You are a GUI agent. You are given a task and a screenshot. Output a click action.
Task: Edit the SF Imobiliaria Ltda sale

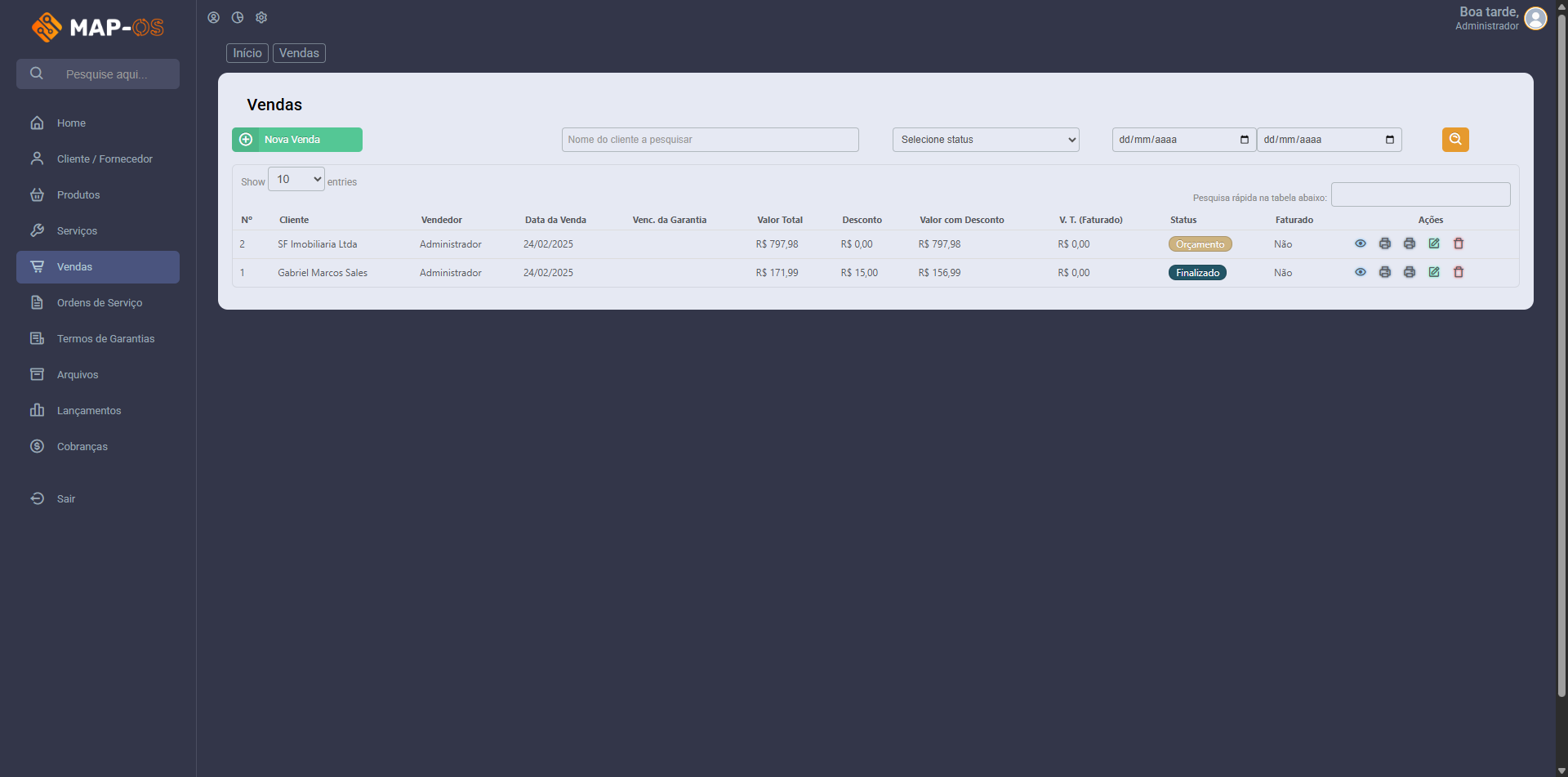[x=1434, y=243]
